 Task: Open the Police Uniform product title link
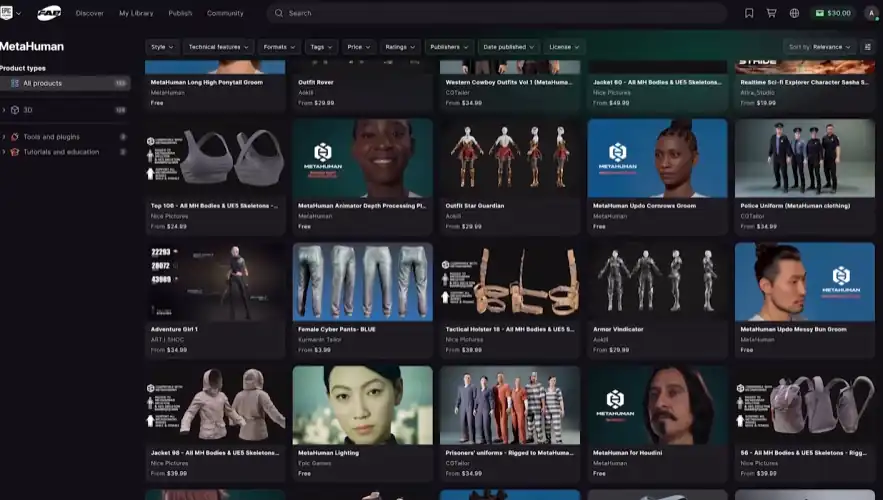coord(795,206)
